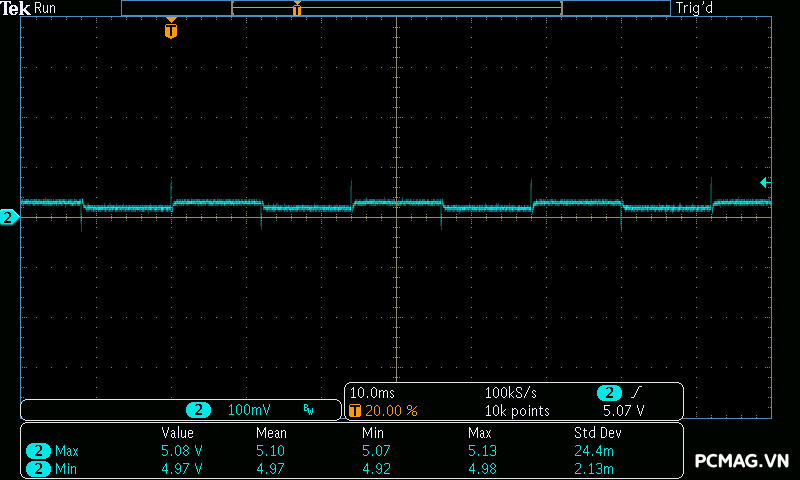Click the channel 2 trigger source badge

point(609,393)
